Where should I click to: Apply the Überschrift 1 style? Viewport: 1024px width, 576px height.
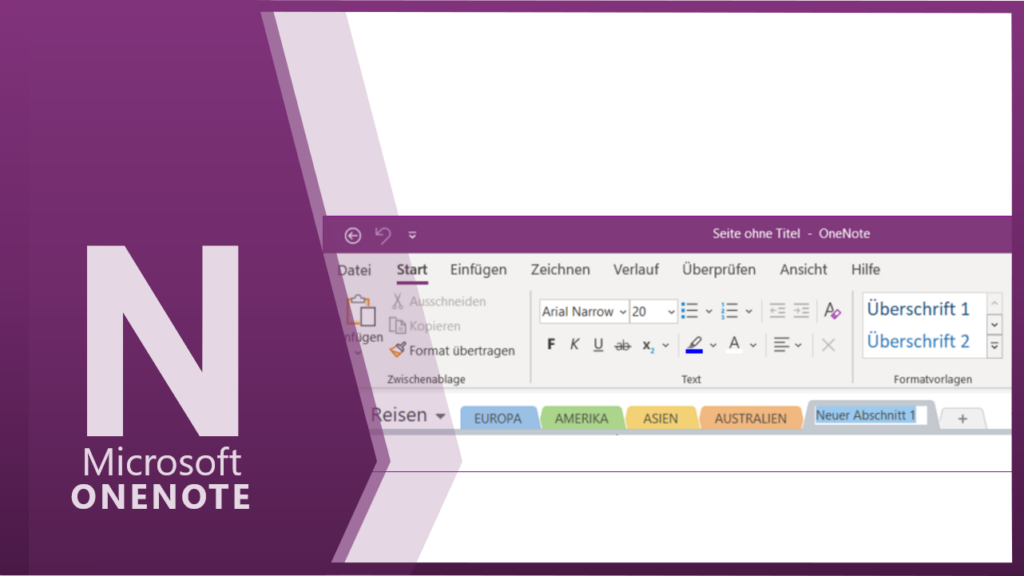tap(918, 309)
